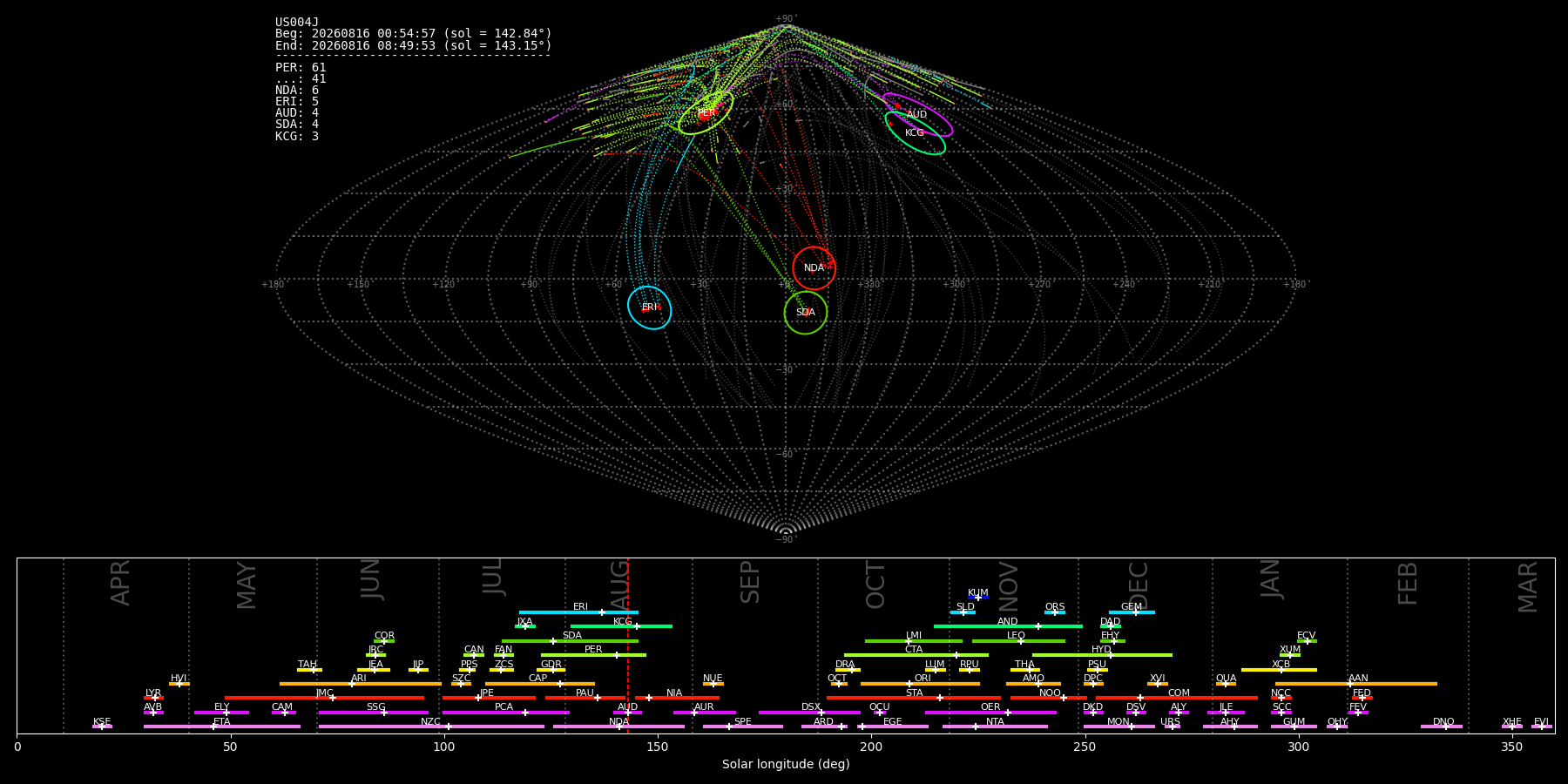The image size is (1568, 784).
Task: Click the AAN shower activity bar
Action: click(x=1356, y=684)
